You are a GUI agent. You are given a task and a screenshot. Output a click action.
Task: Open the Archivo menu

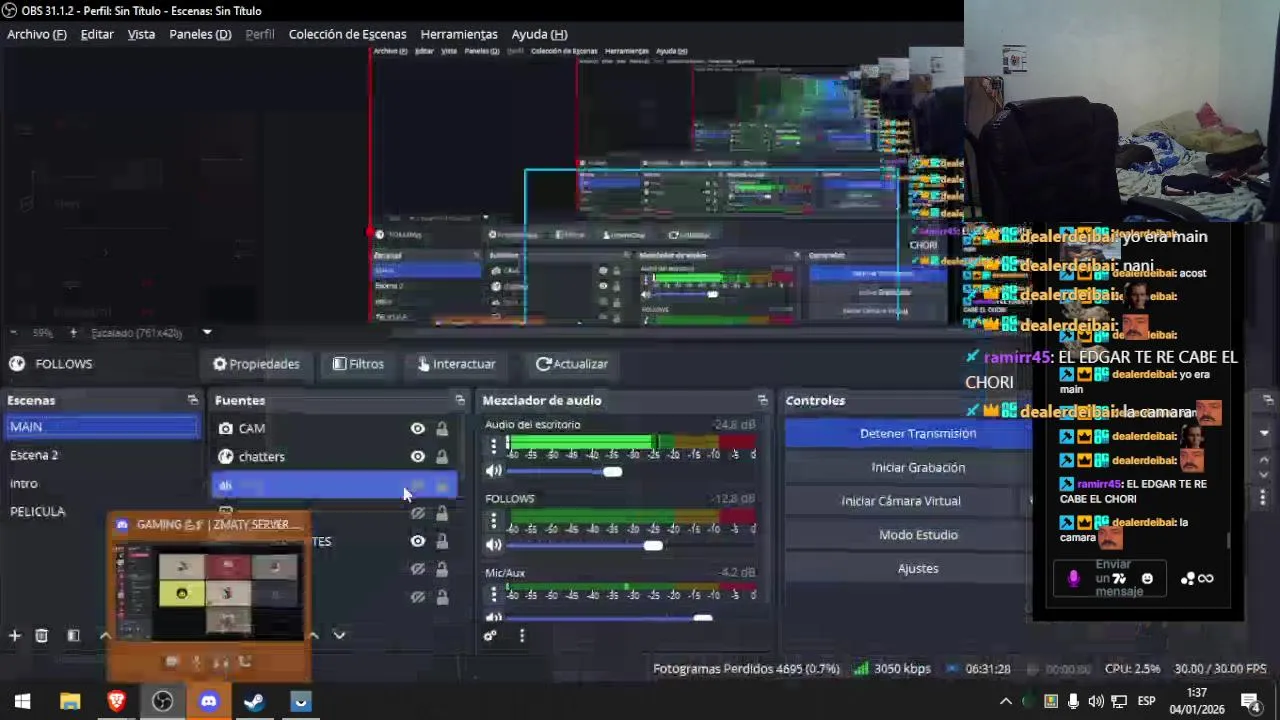[37, 34]
